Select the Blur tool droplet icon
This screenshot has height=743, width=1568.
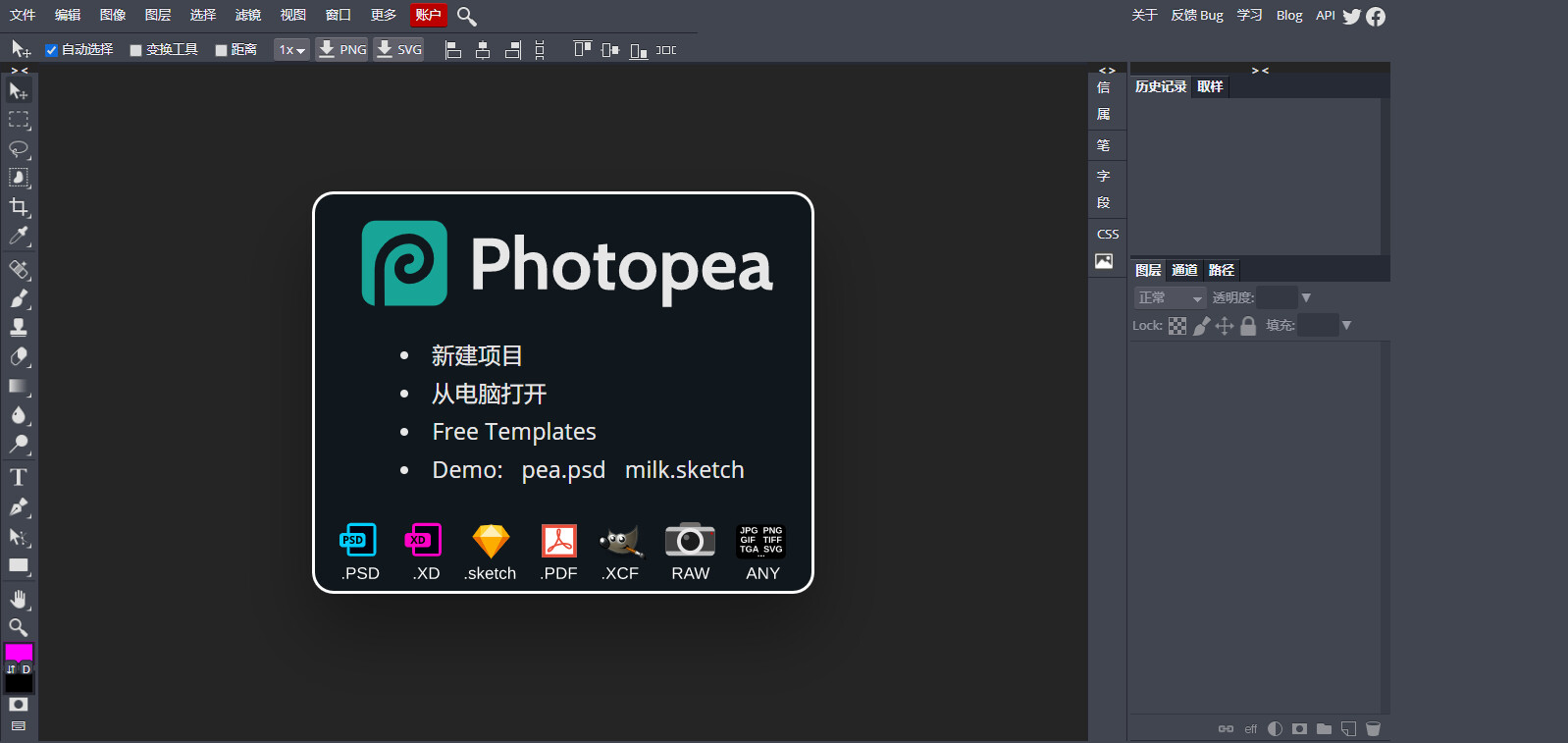(19, 414)
